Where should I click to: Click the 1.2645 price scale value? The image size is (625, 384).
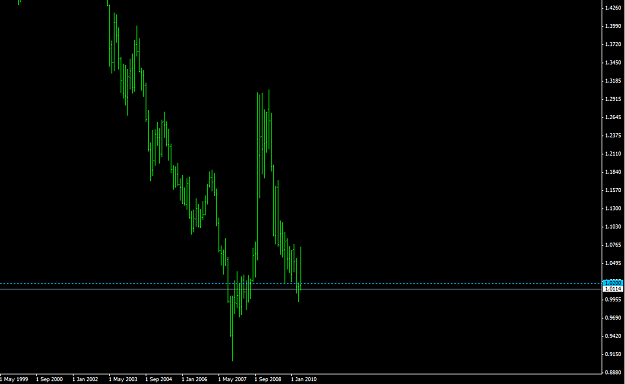(613, 117)
